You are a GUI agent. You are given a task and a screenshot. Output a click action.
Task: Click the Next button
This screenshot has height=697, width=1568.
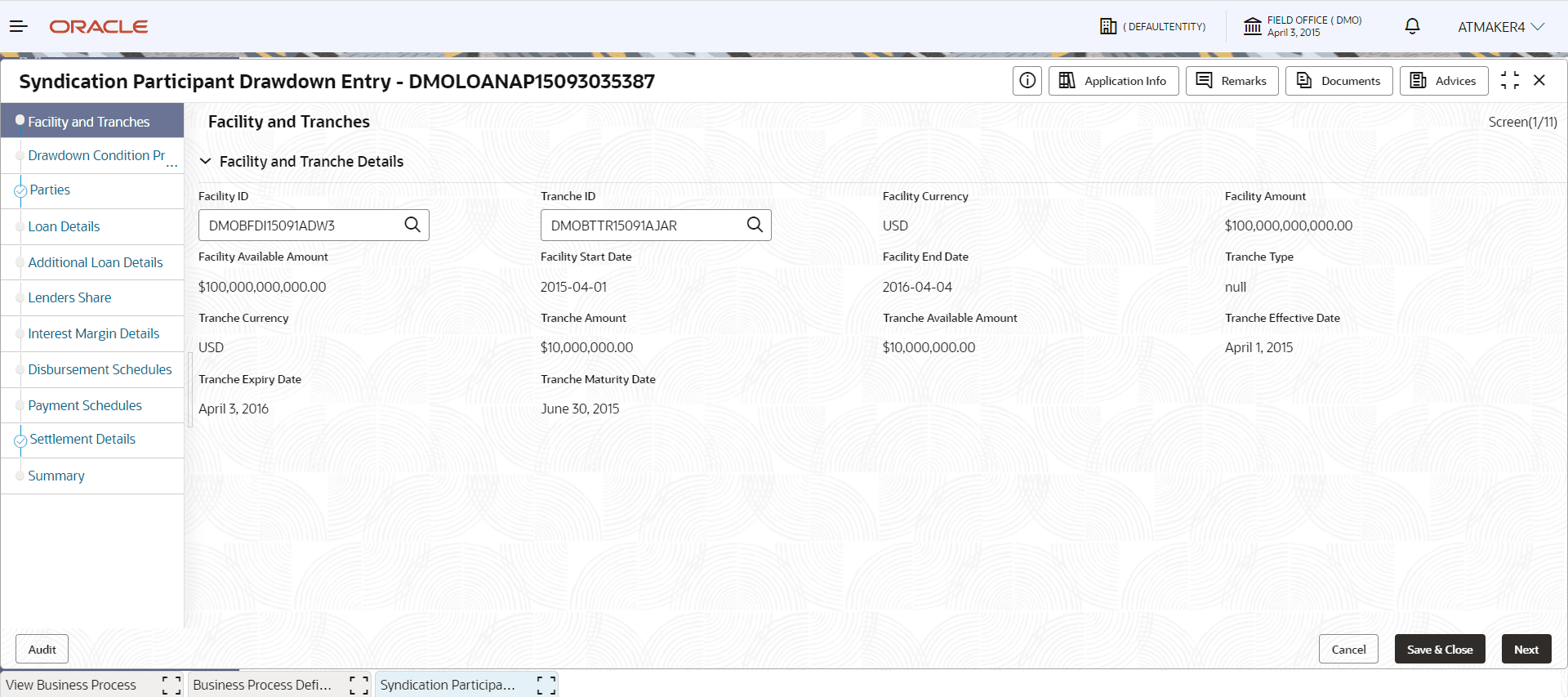[1526, 650]
